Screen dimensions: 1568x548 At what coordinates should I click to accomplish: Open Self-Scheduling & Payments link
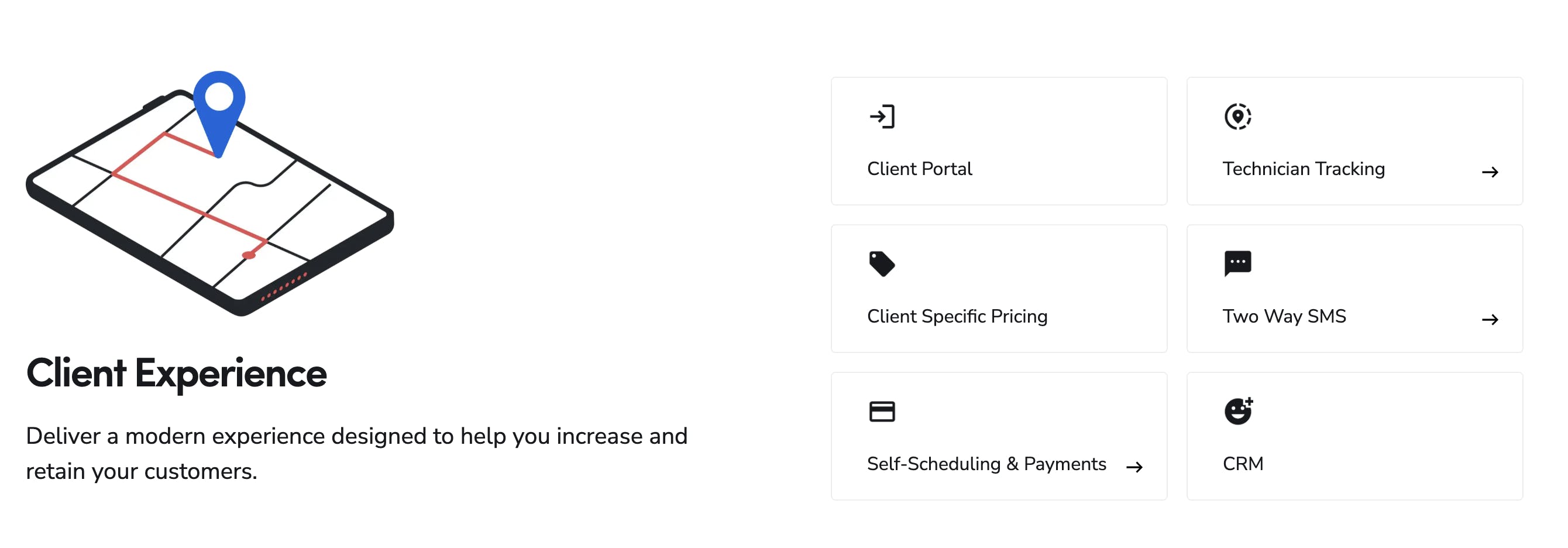[x=986, y=464]
